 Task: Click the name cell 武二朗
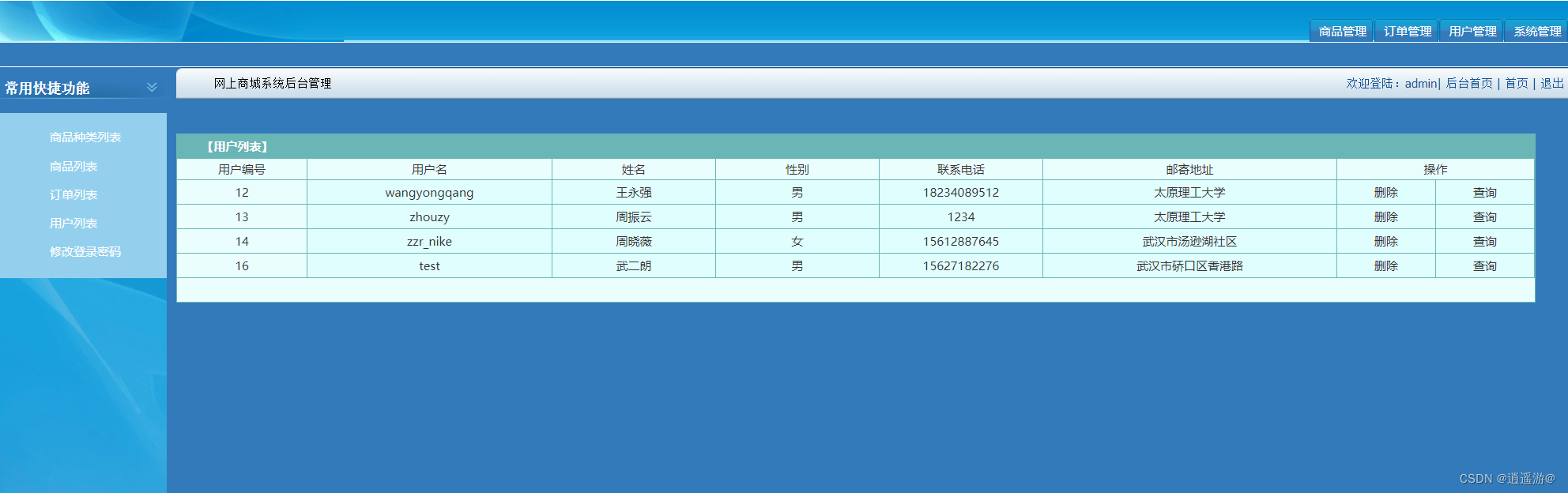[634, 266]
